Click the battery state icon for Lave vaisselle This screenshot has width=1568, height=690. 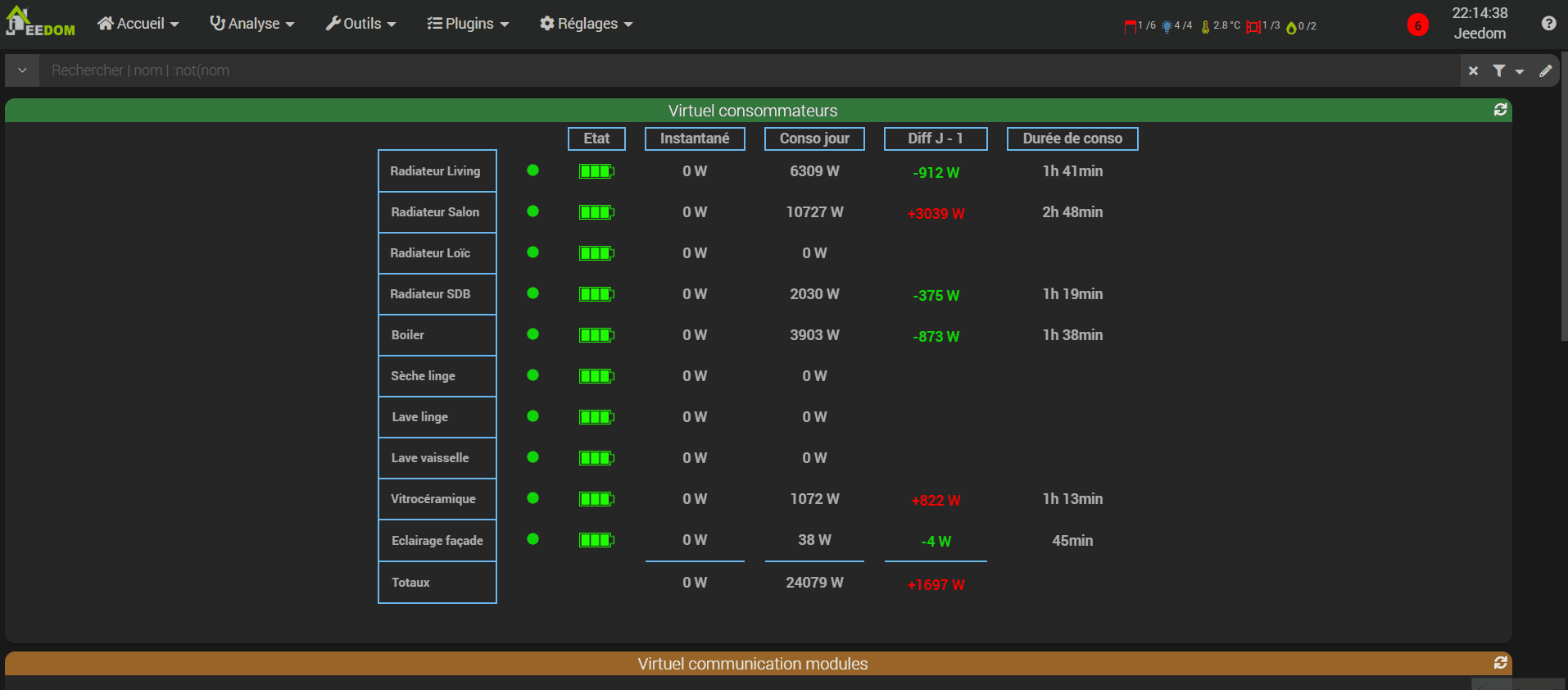coord(596,458)
